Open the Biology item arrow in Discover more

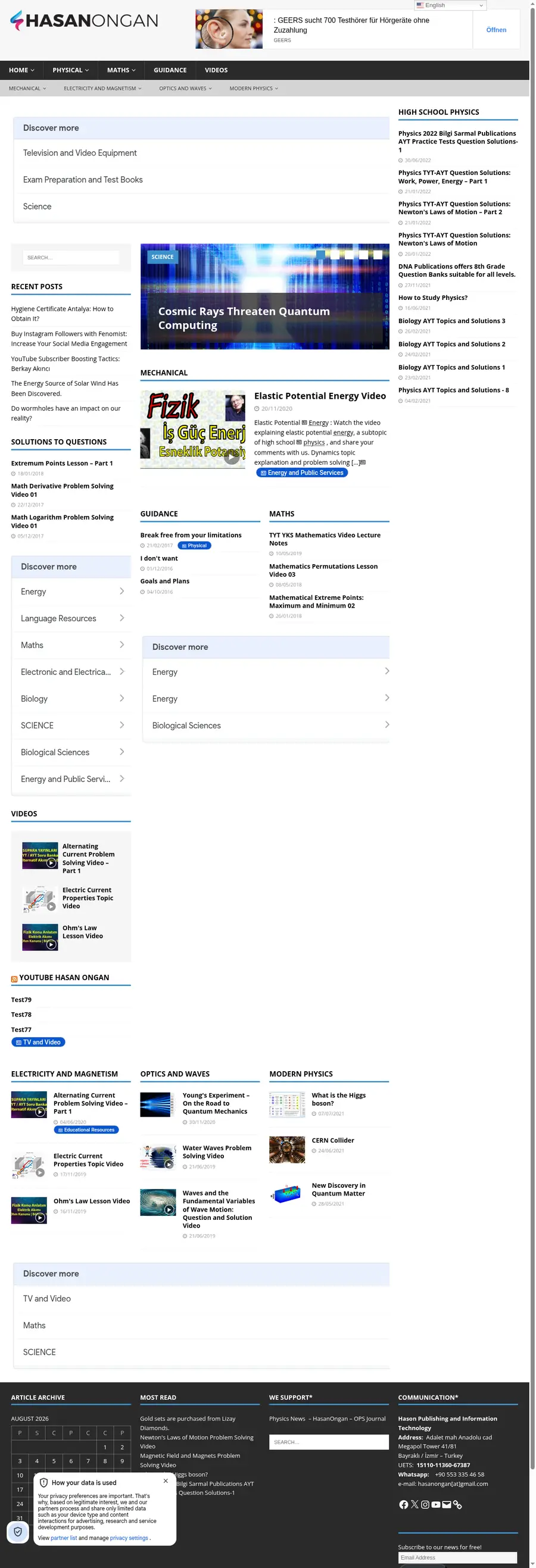[122, 698]
